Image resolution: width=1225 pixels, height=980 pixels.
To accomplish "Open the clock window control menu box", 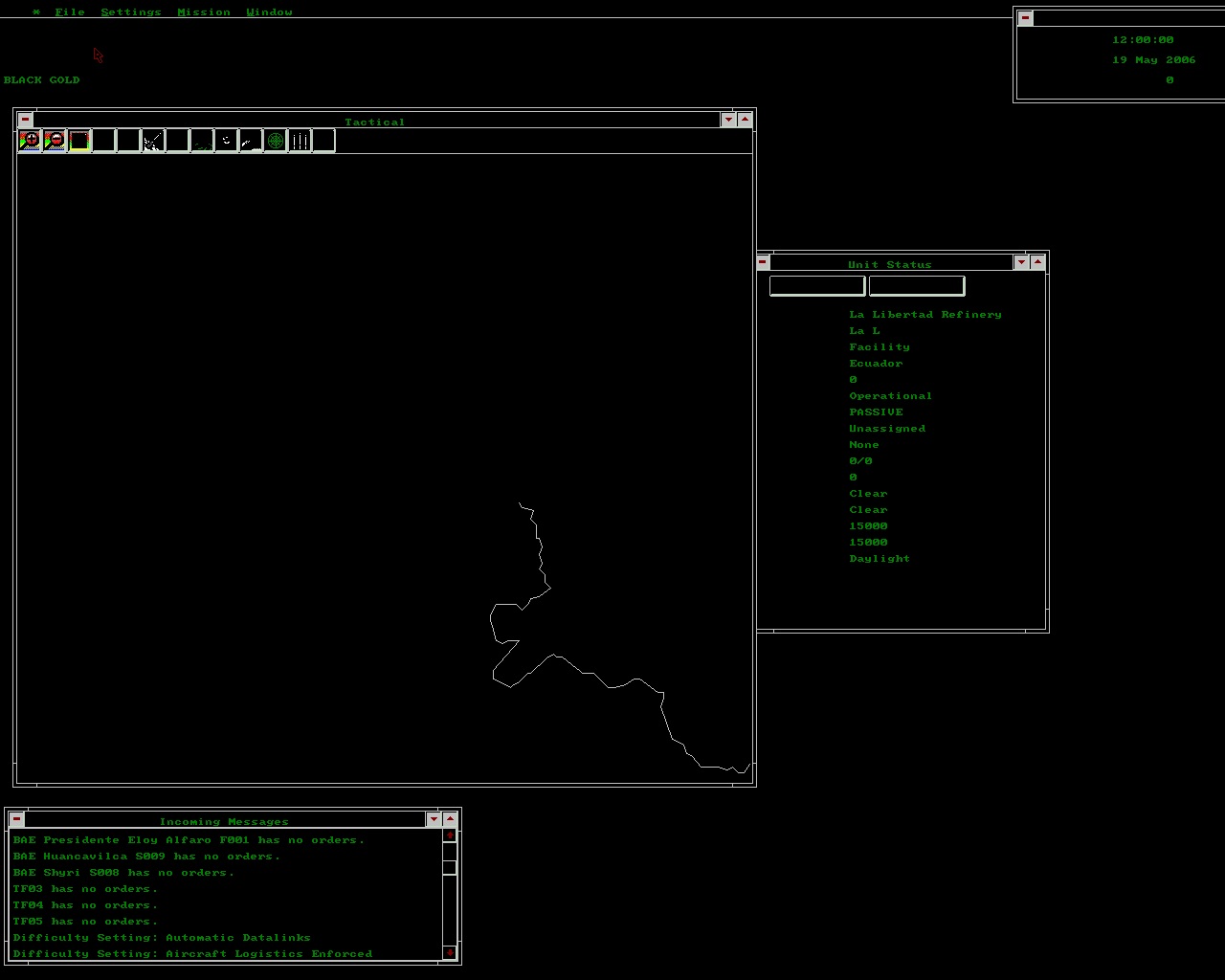I will [1025, 18].
